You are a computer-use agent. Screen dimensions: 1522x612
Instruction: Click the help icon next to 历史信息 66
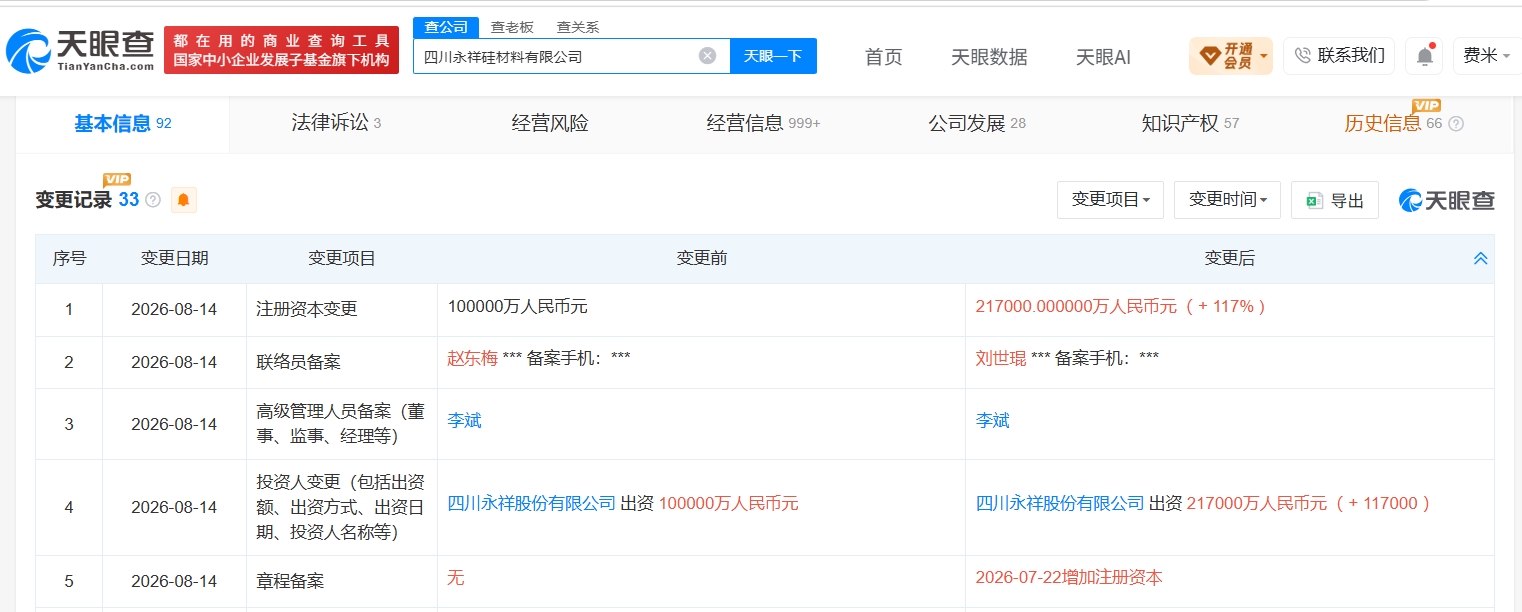(x=1456, y=124)
